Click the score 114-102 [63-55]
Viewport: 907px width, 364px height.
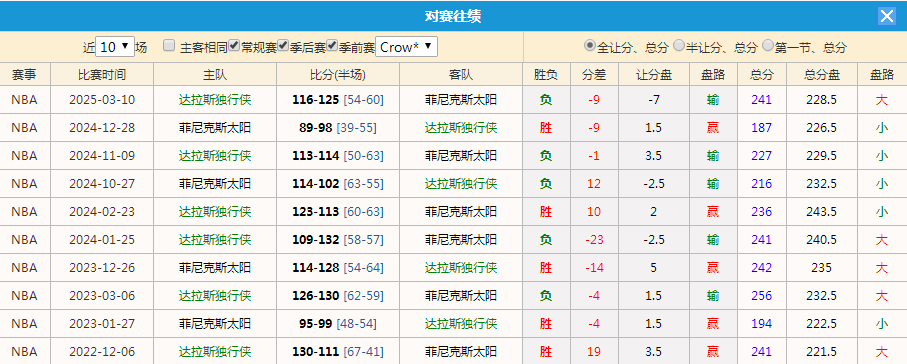click(x=338, y=183)
